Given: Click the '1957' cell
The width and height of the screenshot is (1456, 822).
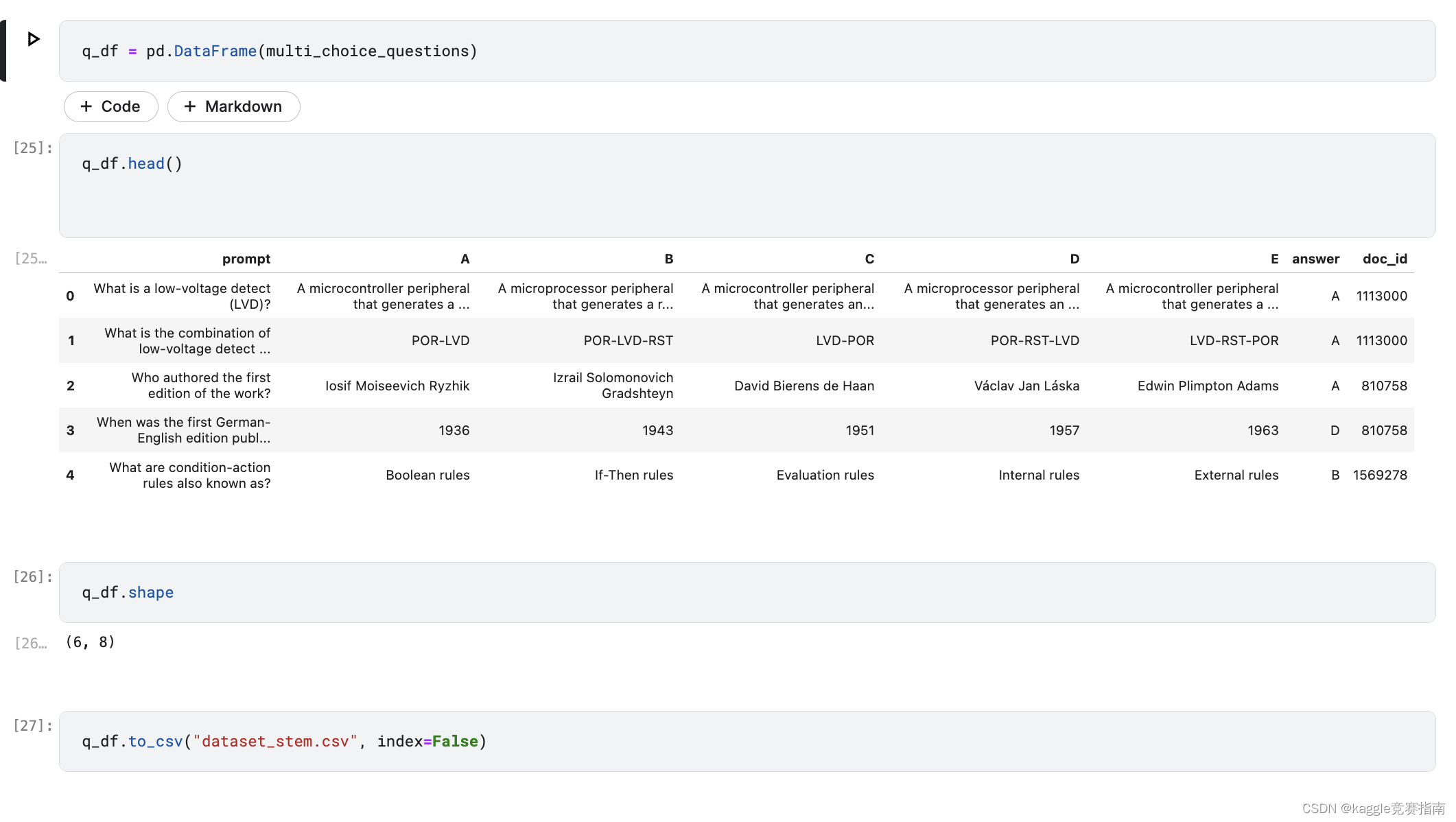Looking at the screenshot, I should pos(1064,430).
